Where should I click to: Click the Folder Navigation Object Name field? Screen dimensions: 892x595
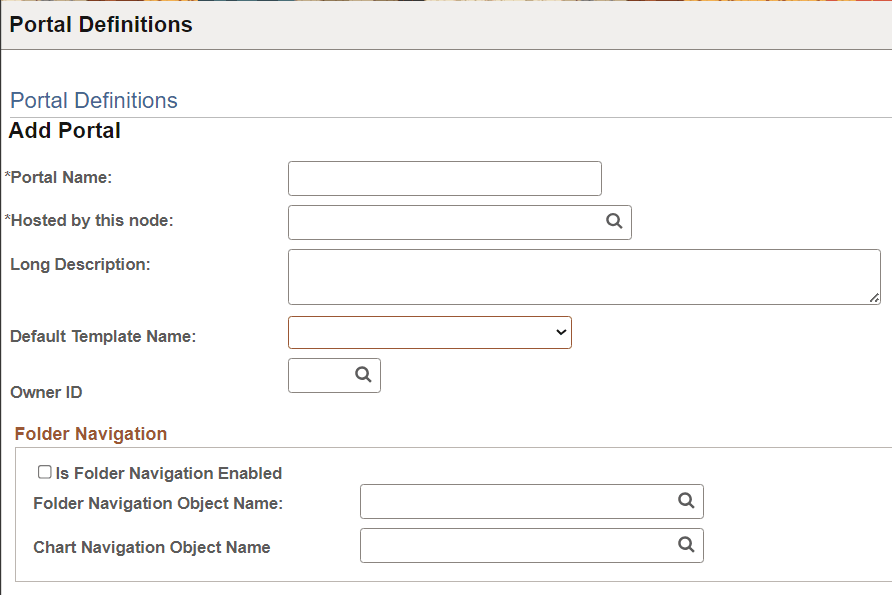coord(510,501)
